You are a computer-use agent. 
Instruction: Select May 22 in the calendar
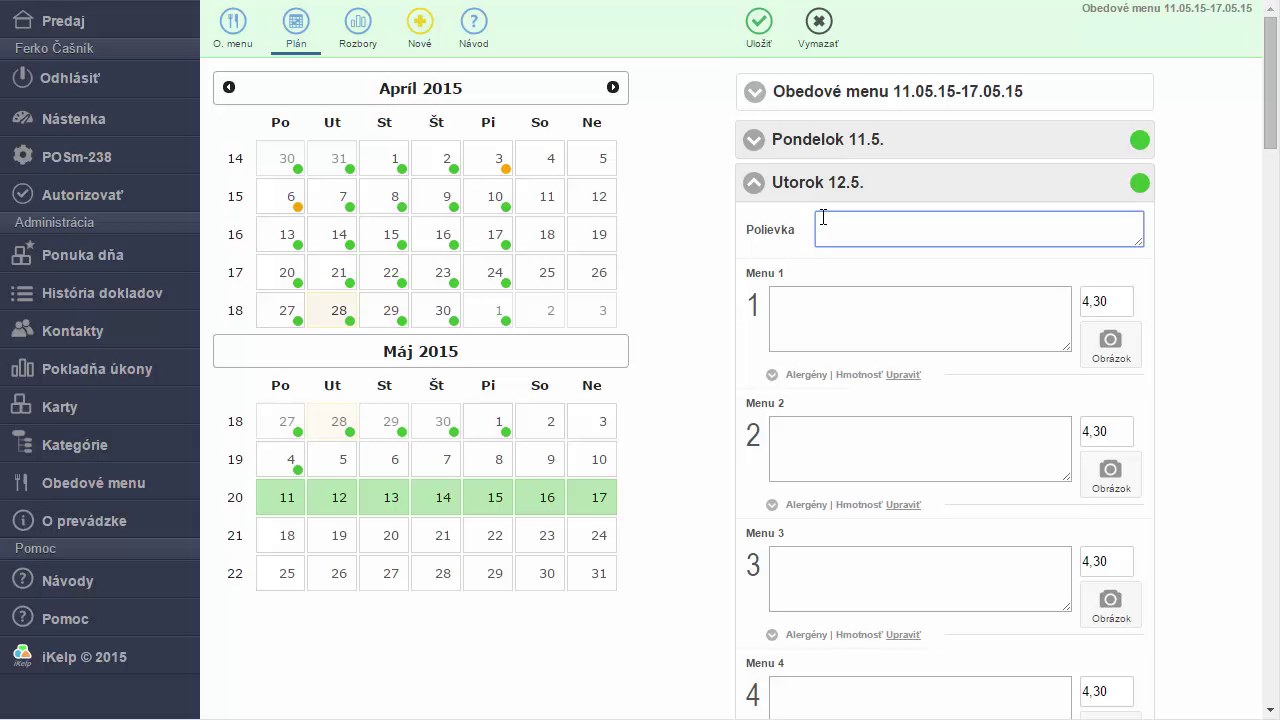tap(489, 535)
